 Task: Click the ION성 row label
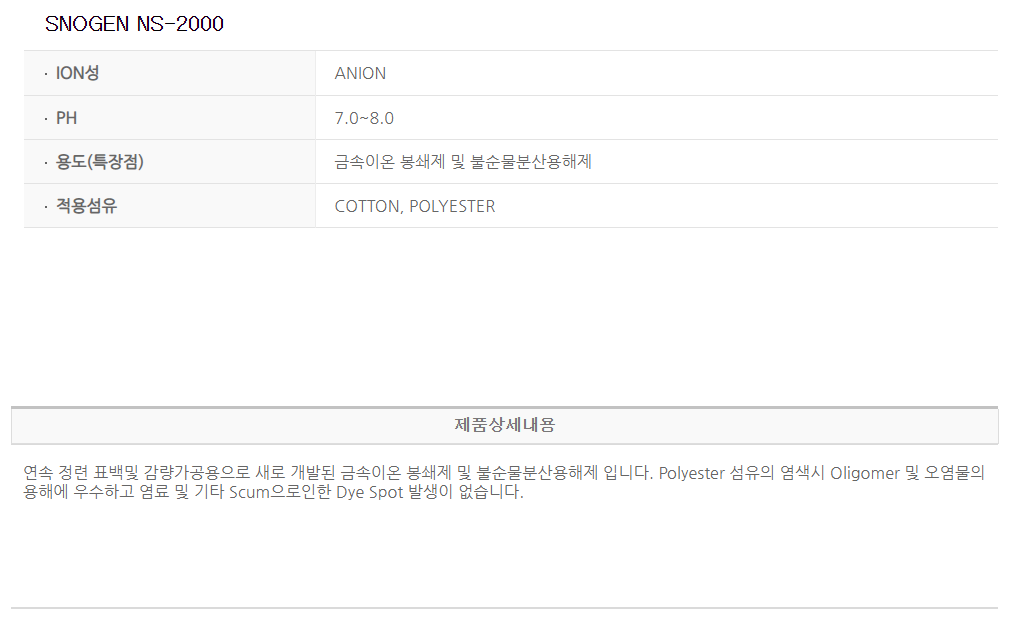tap(77, 73)
